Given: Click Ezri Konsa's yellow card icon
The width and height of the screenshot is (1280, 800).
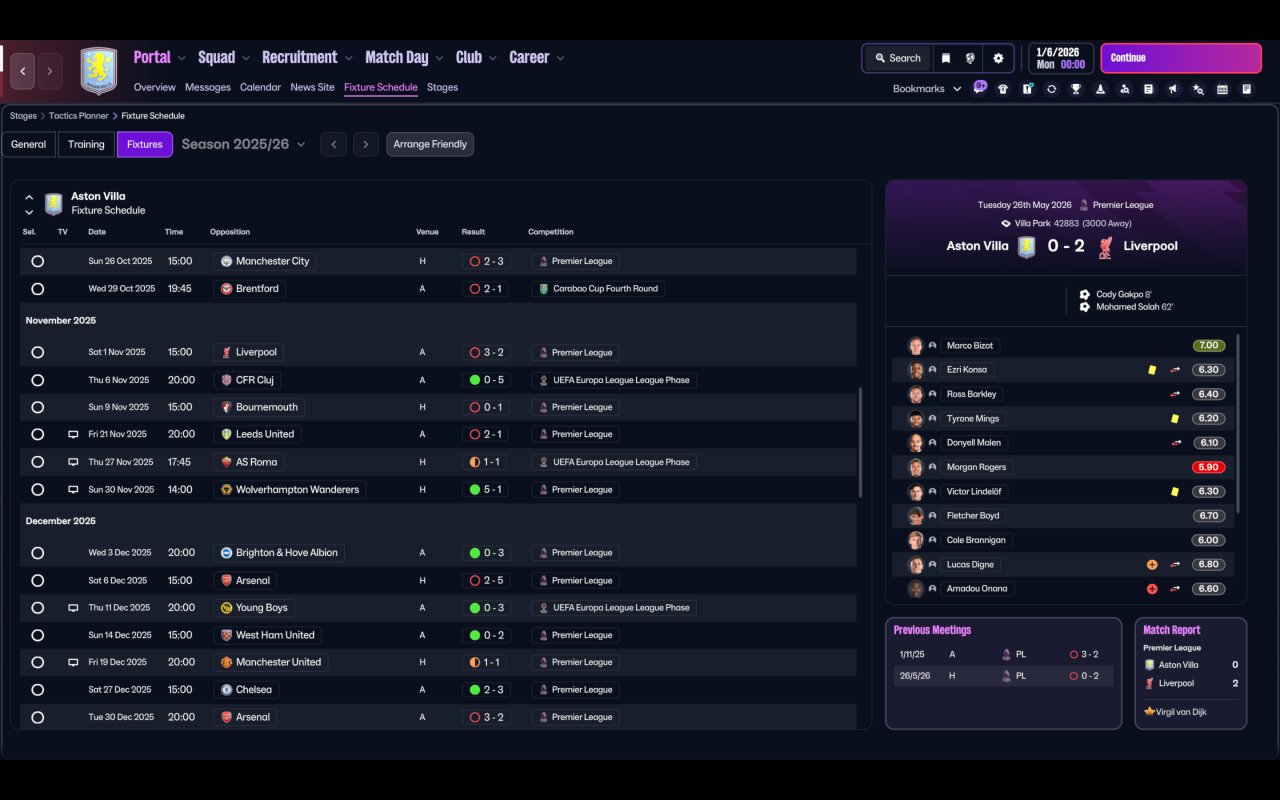Looking at the screenshot, I should click(x=1152, y=370).
